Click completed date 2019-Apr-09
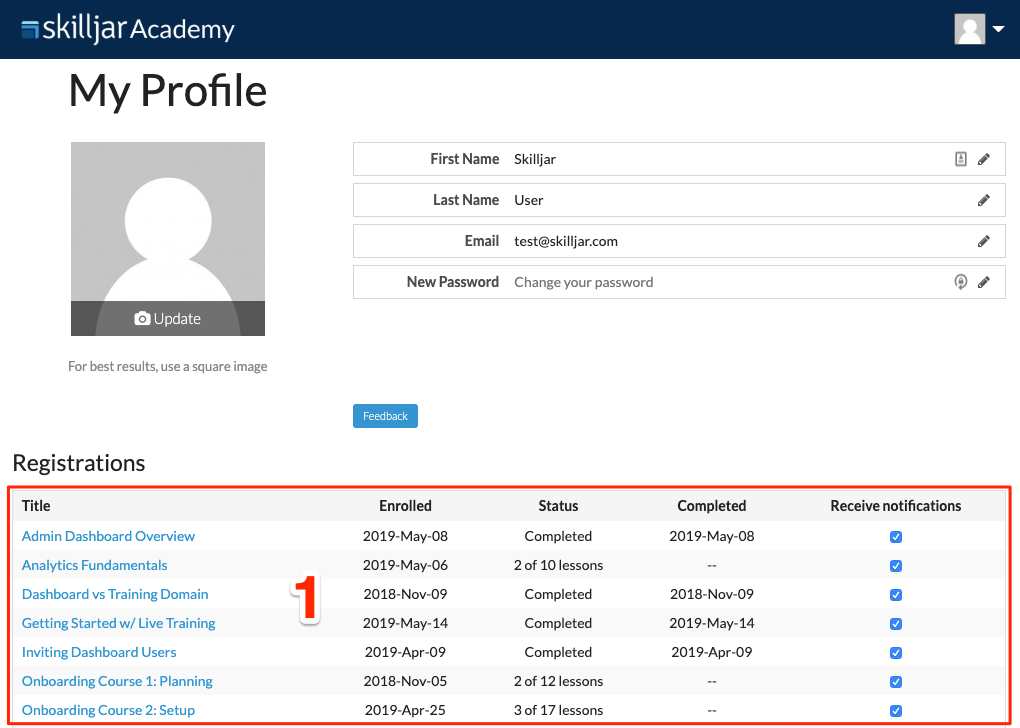Viewport: 1020px width, 728px height. [712, 652]
